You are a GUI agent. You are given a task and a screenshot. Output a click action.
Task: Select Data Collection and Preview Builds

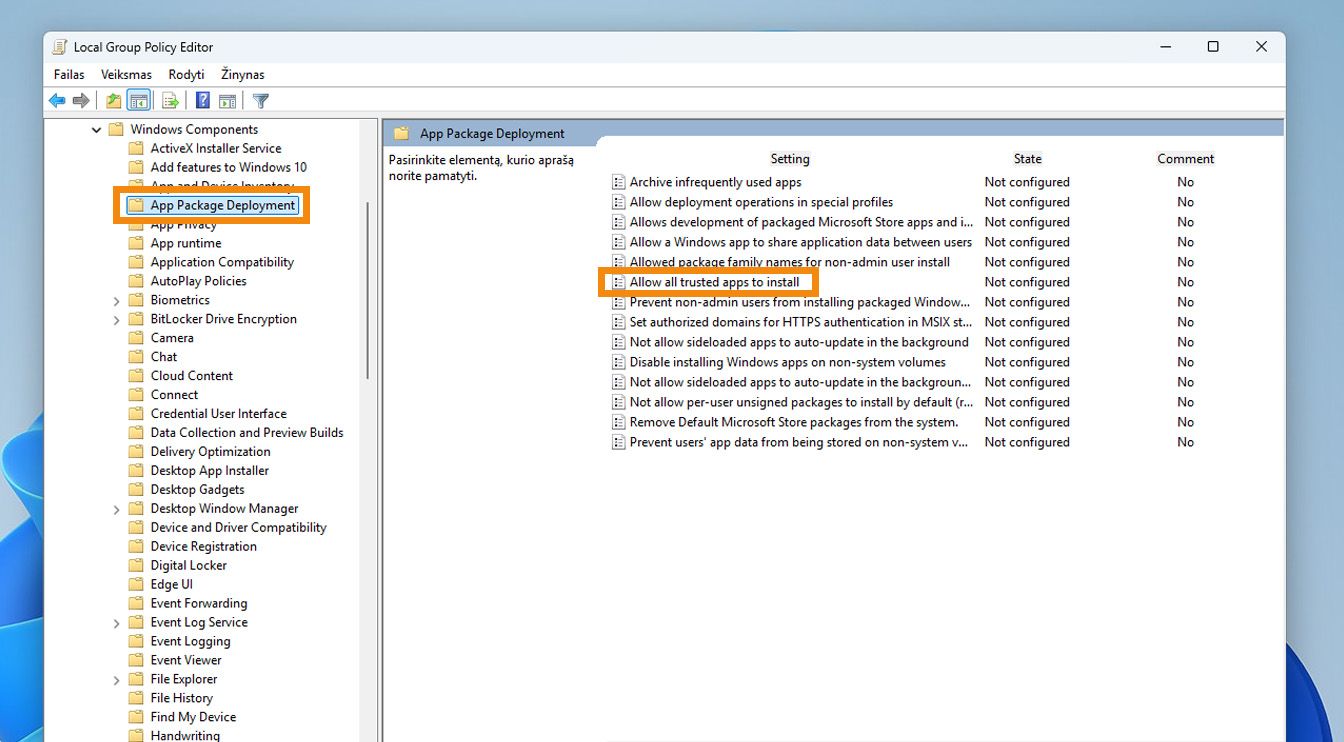[x=247, y=433]
